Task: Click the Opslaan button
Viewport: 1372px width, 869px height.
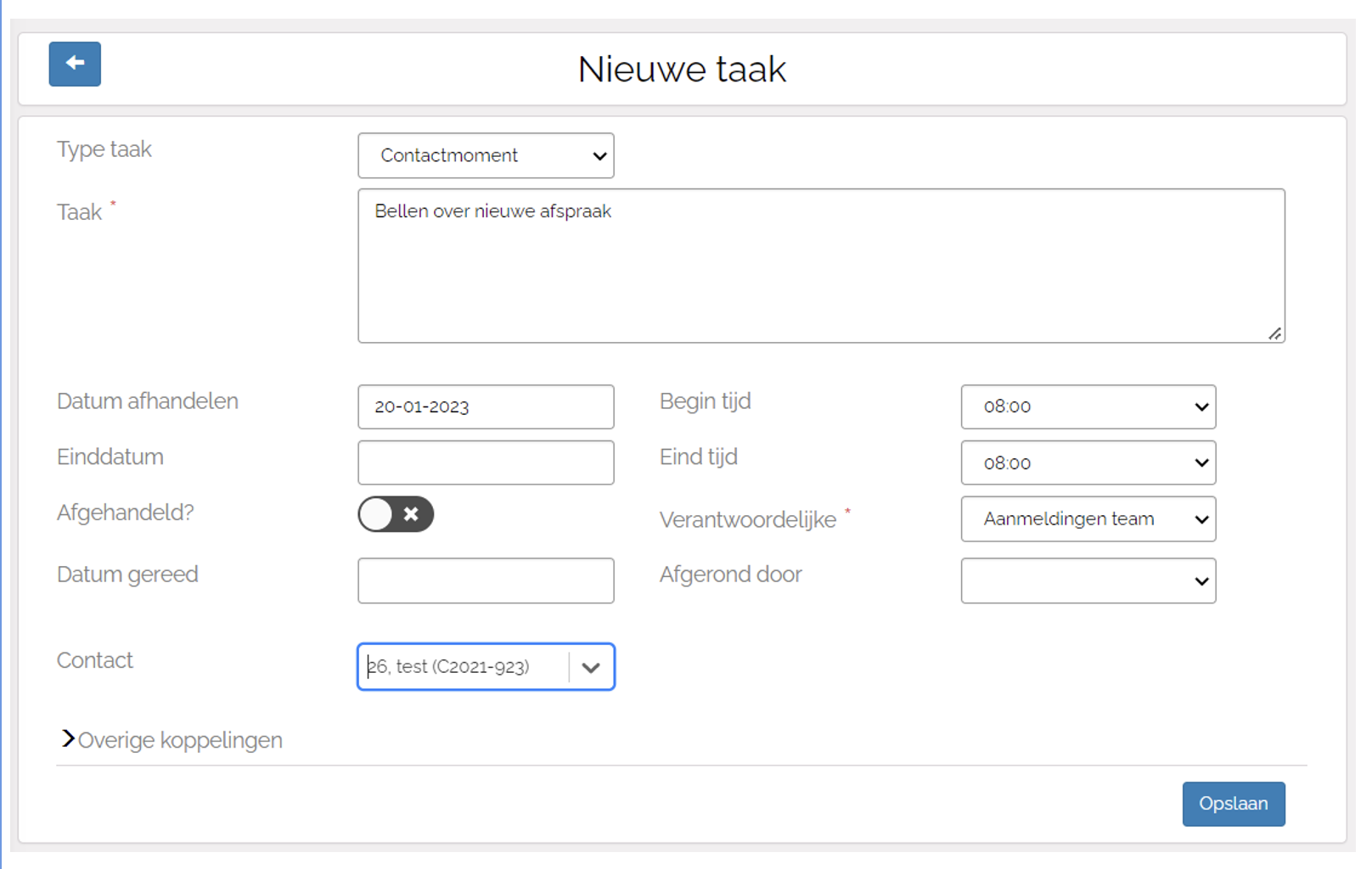Action: [x=1233, y=804]
